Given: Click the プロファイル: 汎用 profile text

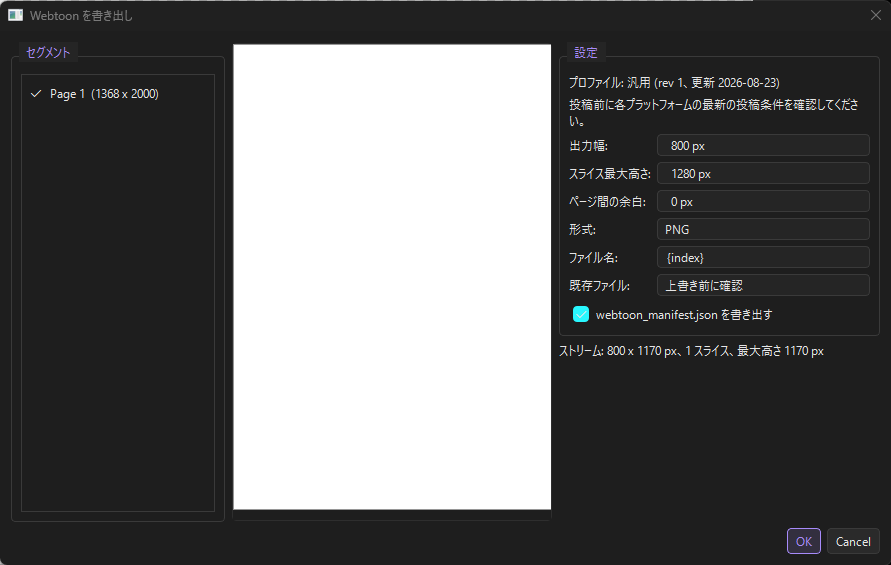Looking at the screenshot, I should [x=674, y=82].
